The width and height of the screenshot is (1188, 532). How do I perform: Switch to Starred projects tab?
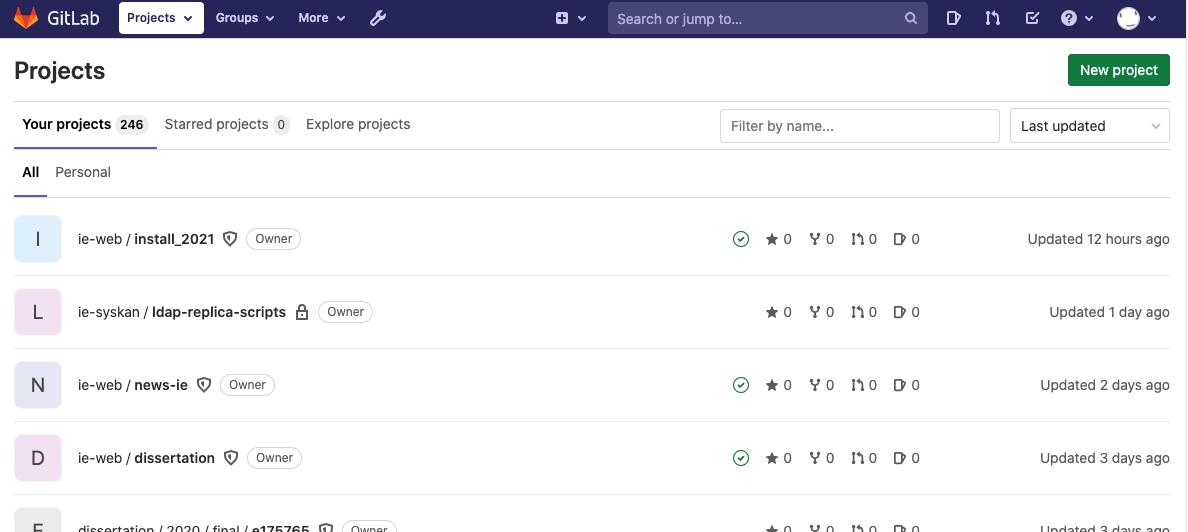[227, 124]
